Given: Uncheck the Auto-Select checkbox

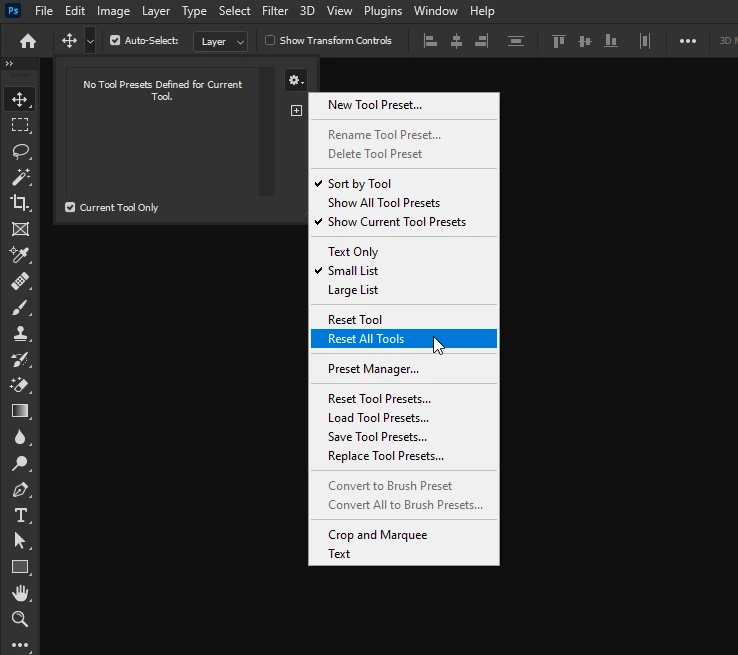Looking at the screenshot, I should pos(115,40).
